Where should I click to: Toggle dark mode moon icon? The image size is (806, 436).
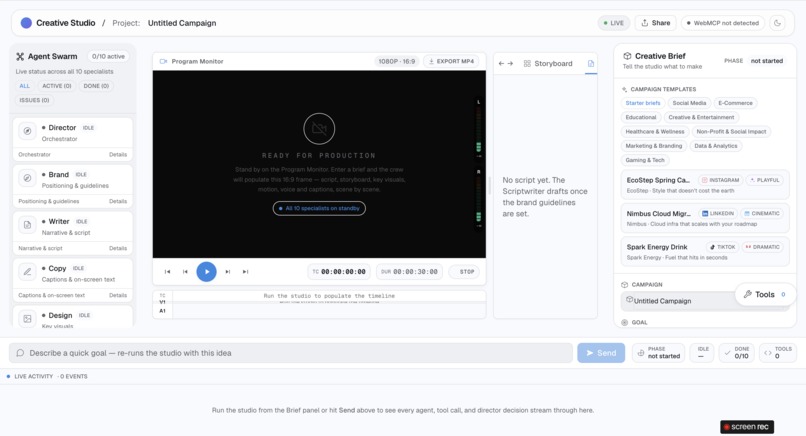[x=777, y=23]
